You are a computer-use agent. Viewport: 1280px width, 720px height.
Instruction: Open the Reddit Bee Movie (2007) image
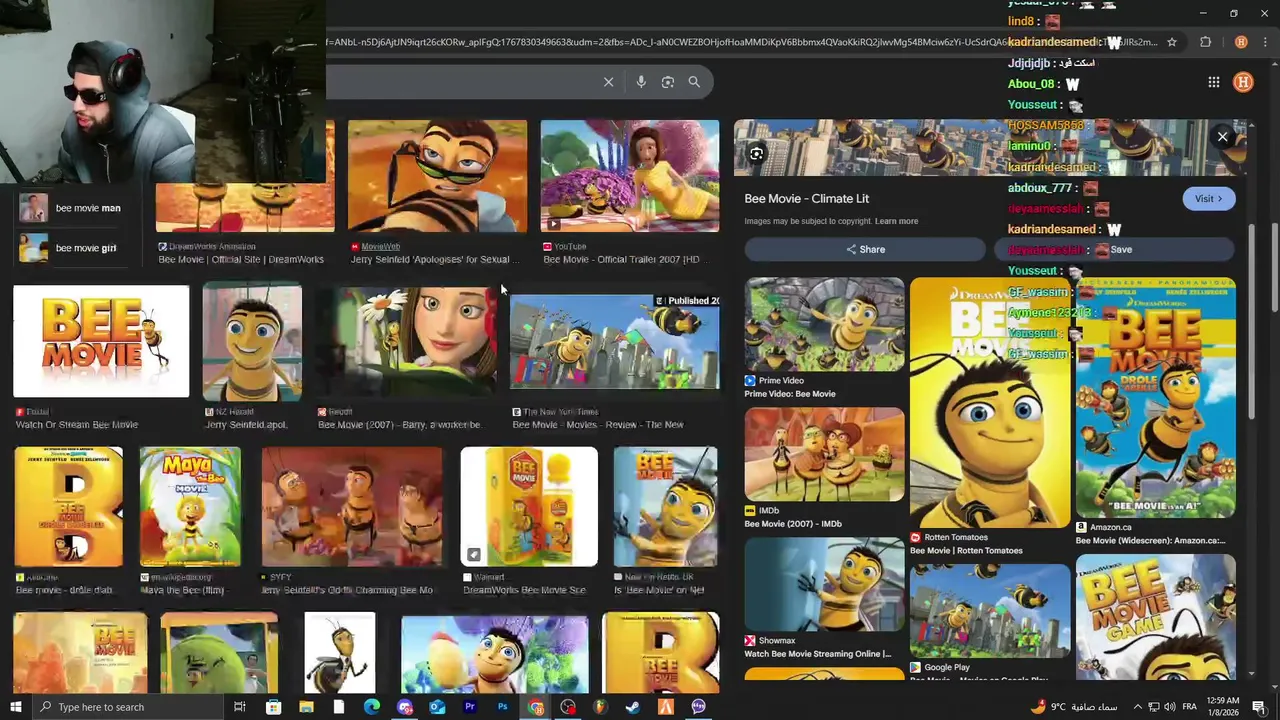(405, 341)
